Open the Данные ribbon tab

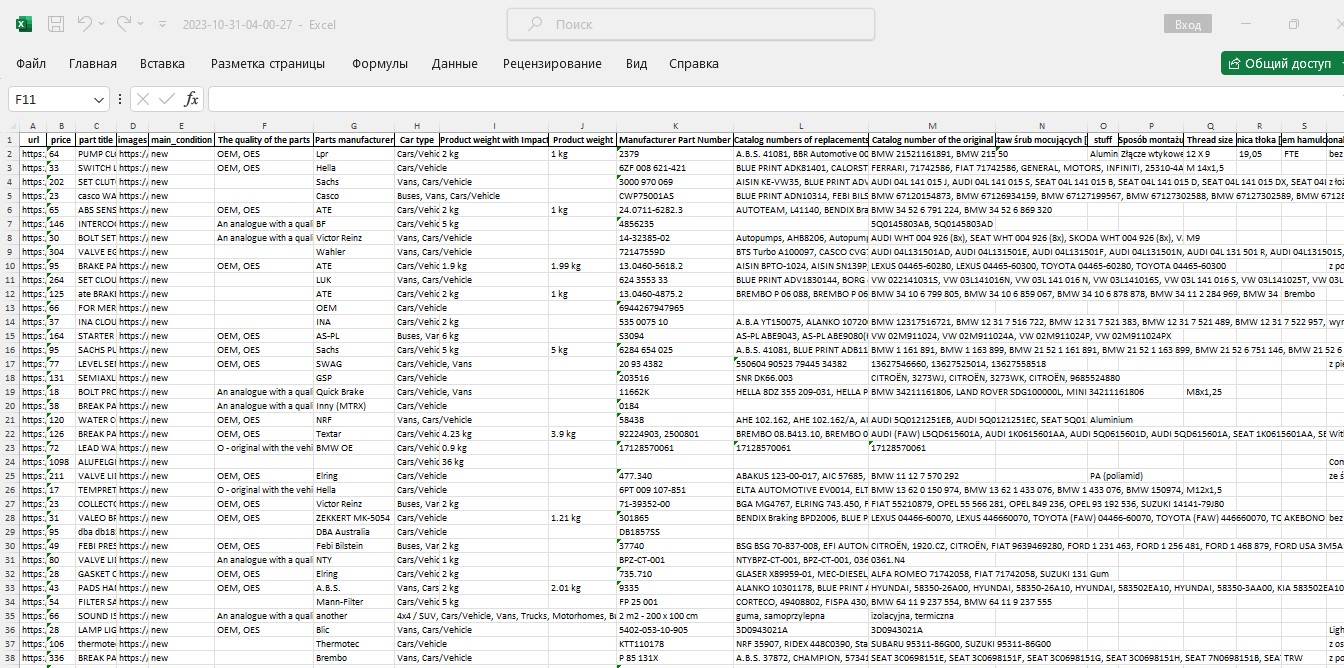(454, 63)
